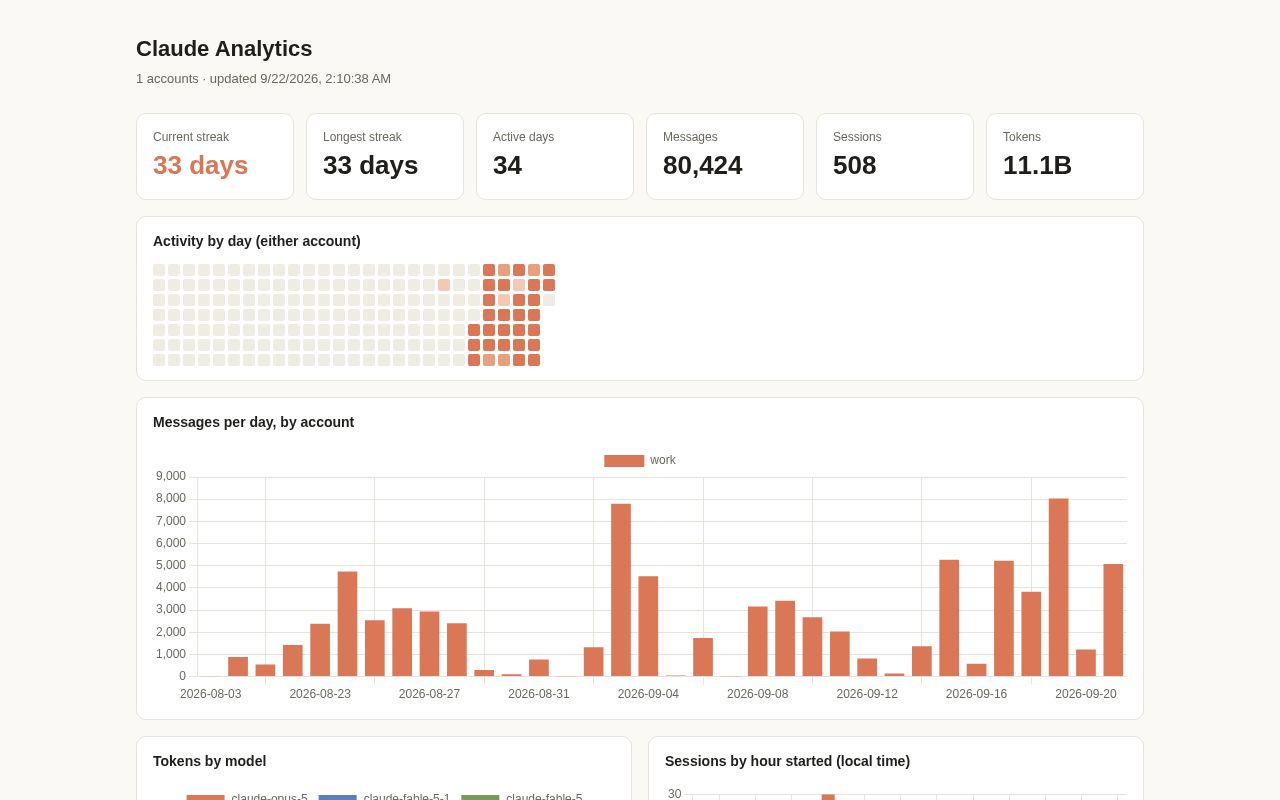Select the Sessions total 508
Viewport: 1280px width, 800px height.
point(854,165)
